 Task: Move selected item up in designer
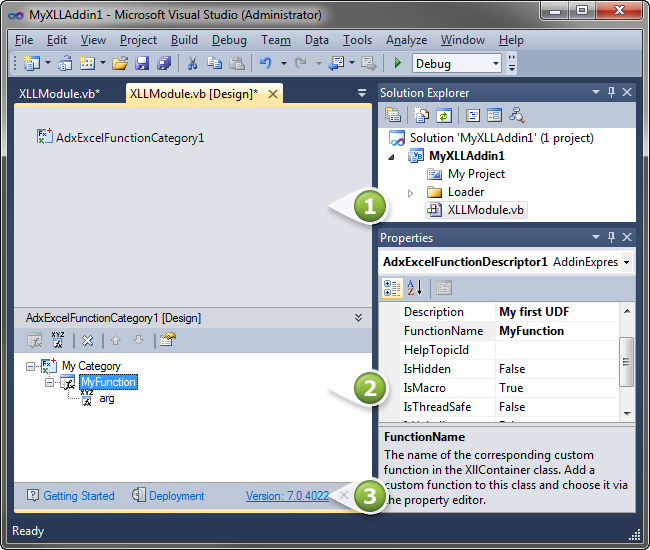pos(115,340)
